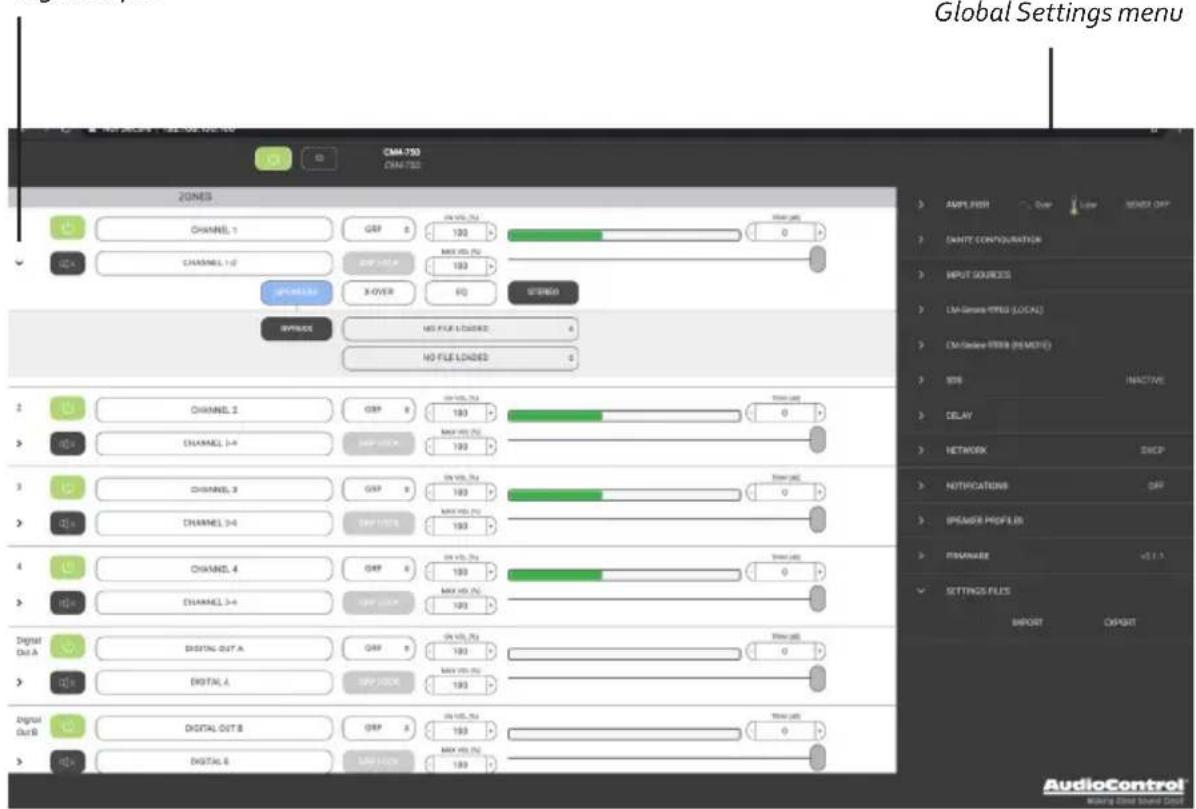Mute the Digital Out B zone speaker icon
The width and height of the screenshot is (1196, 809).
(67, 761)
